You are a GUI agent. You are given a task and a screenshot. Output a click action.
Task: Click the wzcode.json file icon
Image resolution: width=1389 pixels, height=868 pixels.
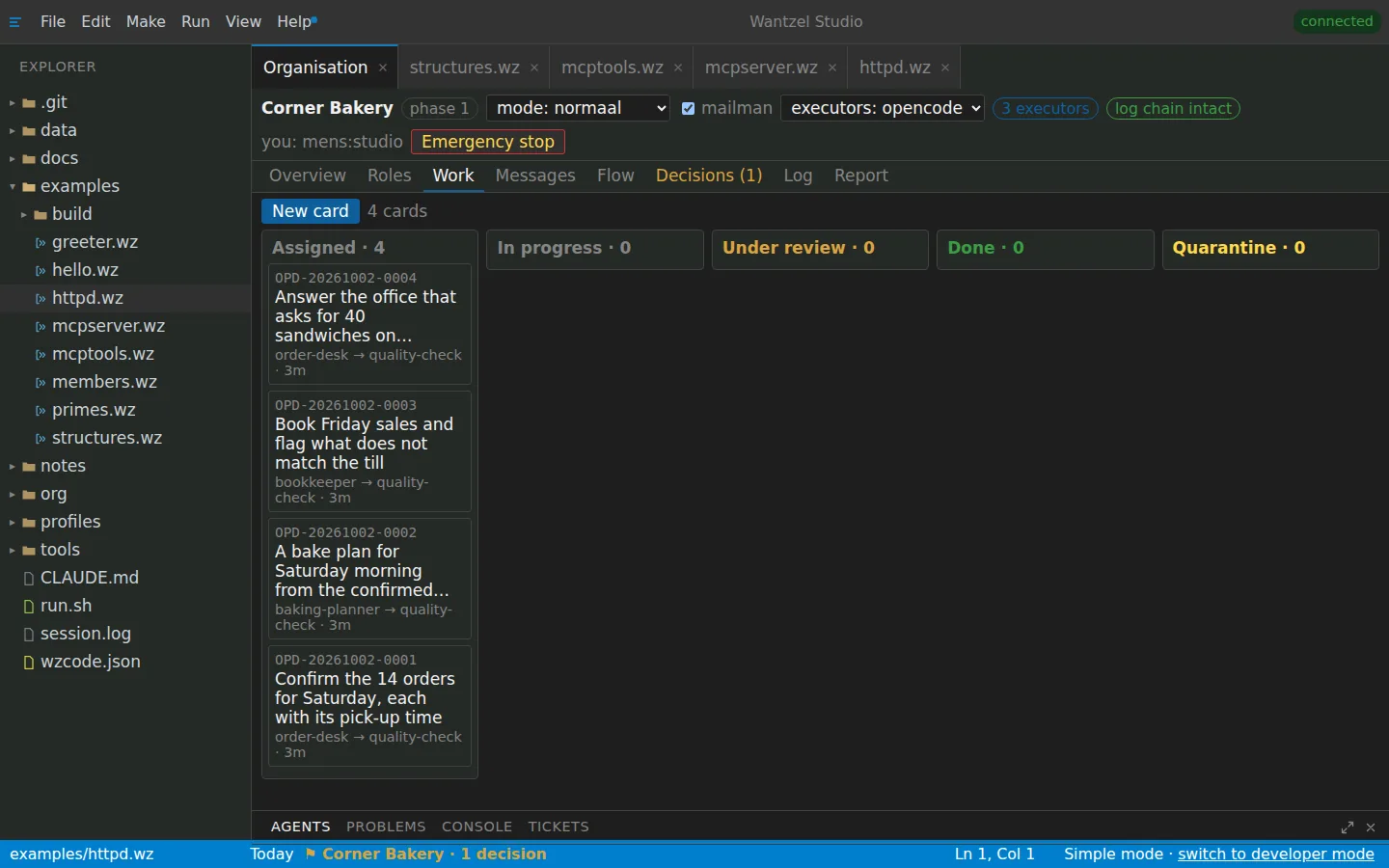[29, 663]
